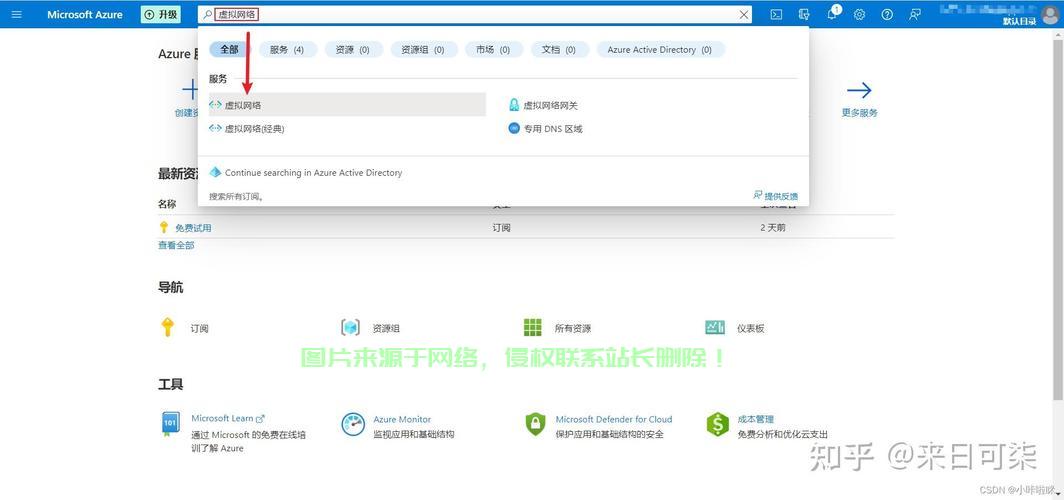Filter results by 资源 (0)
Screen dimensions: 1064x500
click(353, 50)
